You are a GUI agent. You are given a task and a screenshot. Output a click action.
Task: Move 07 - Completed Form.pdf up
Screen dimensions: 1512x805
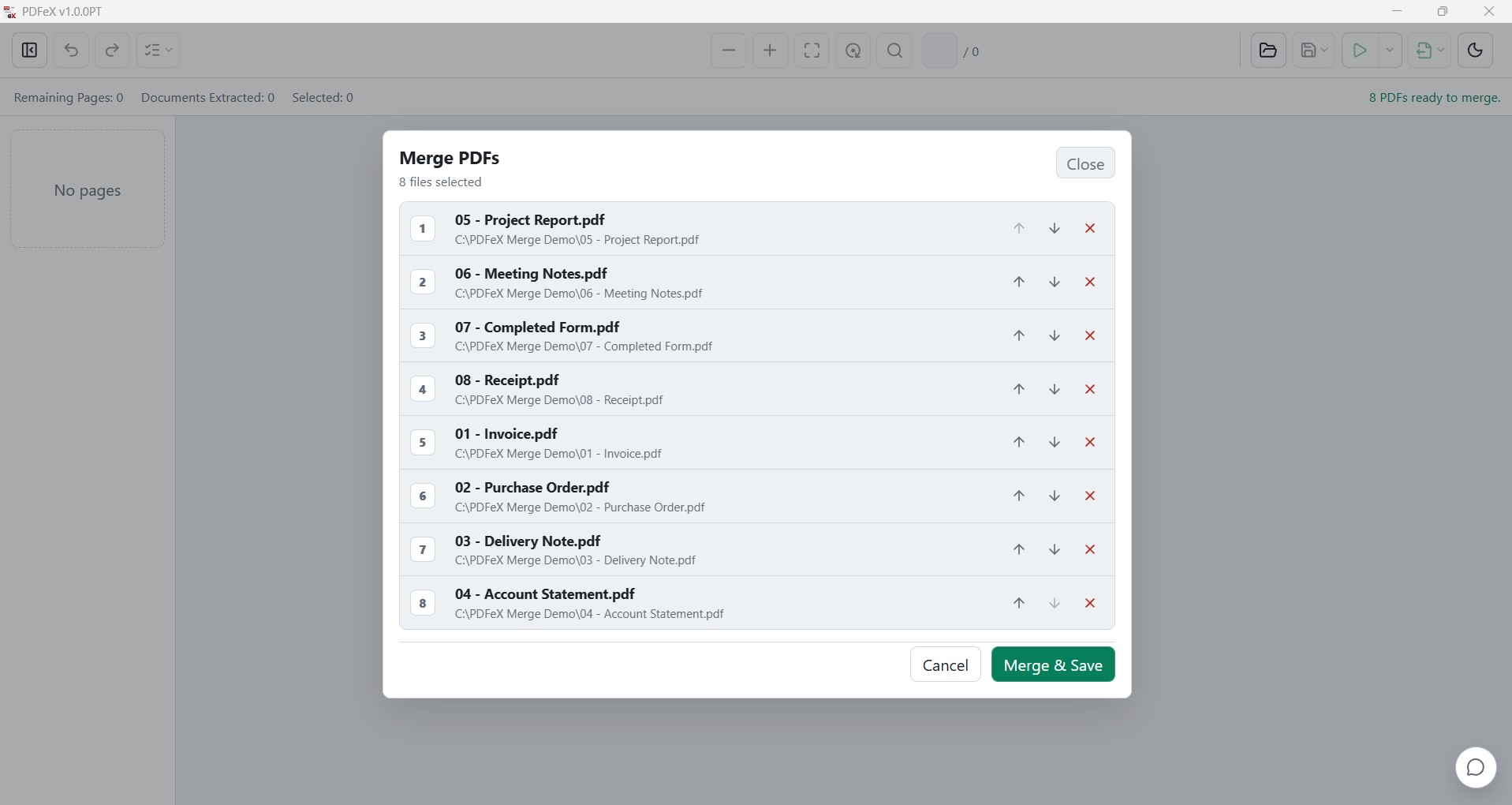(x=1019, y=335)
